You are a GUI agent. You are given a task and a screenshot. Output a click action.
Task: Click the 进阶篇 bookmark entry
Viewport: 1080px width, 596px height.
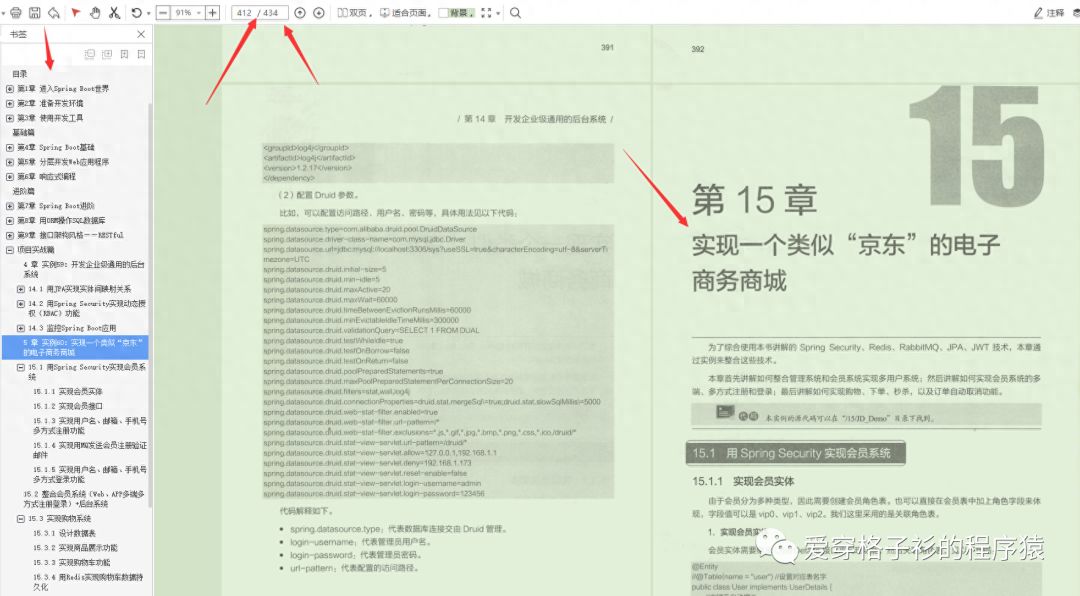pyautogui.click(x=23, y=191)
